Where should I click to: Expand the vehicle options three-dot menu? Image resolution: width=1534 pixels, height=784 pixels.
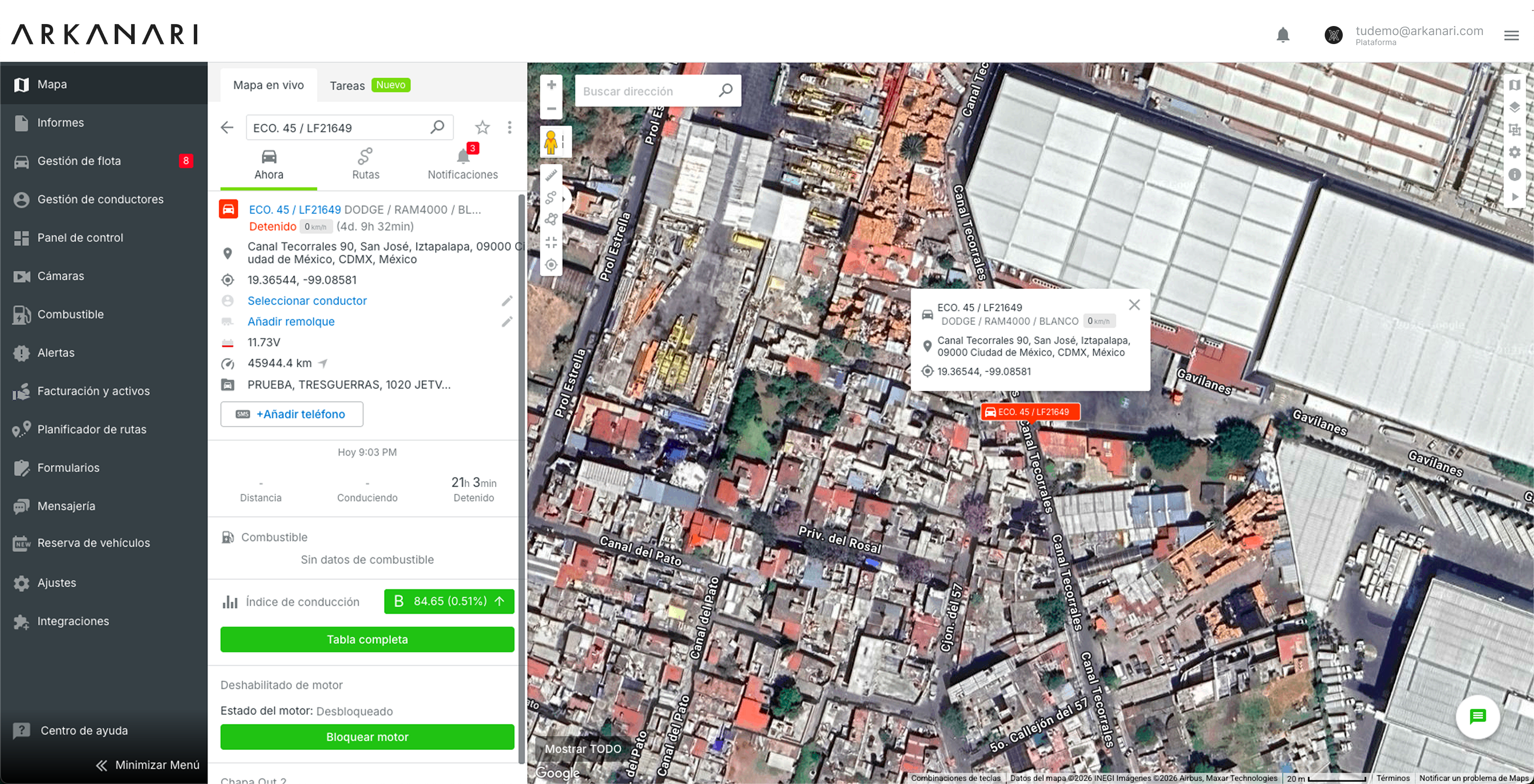[510, 127]
